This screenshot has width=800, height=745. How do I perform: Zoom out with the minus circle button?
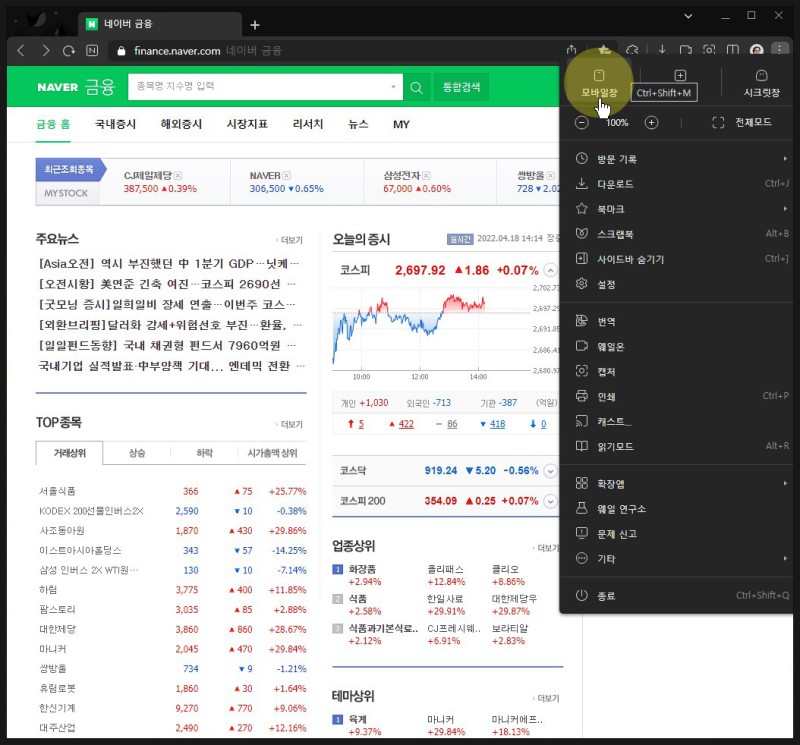582,122
